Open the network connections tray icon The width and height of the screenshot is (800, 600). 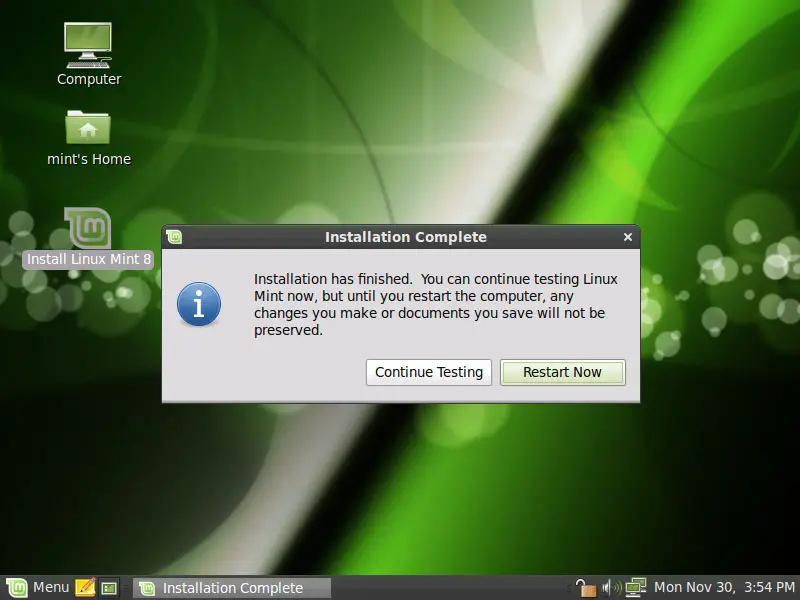point(636,588)
